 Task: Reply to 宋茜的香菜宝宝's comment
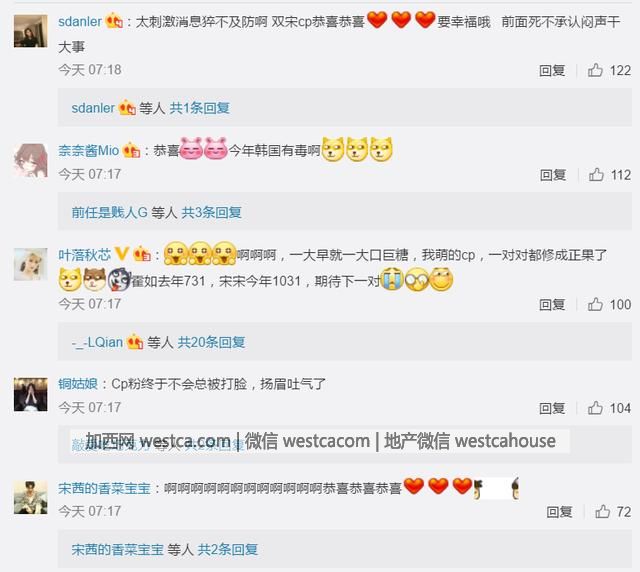pos(559,512)
